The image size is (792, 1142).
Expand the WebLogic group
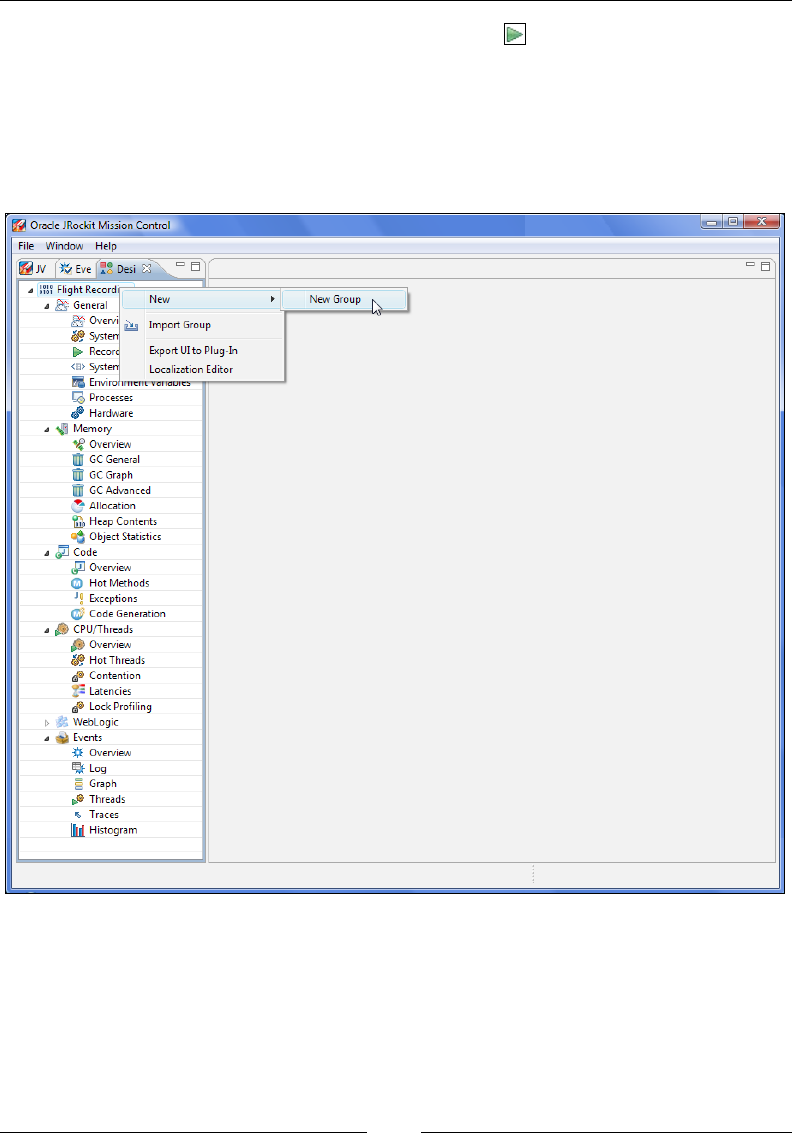[47, 722]
